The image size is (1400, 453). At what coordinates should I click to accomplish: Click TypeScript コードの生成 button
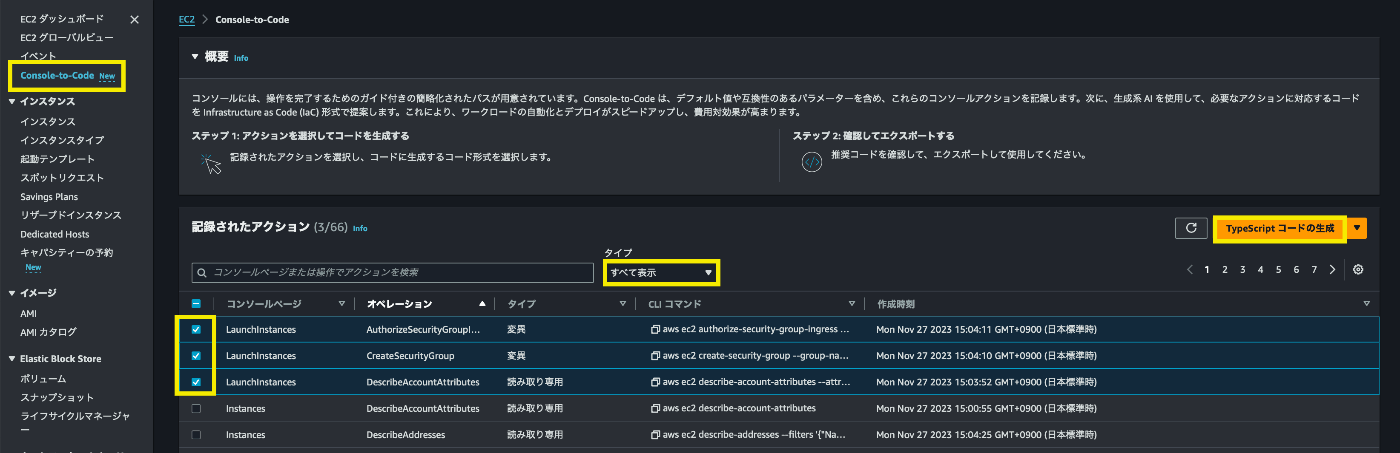[1280, 228]
